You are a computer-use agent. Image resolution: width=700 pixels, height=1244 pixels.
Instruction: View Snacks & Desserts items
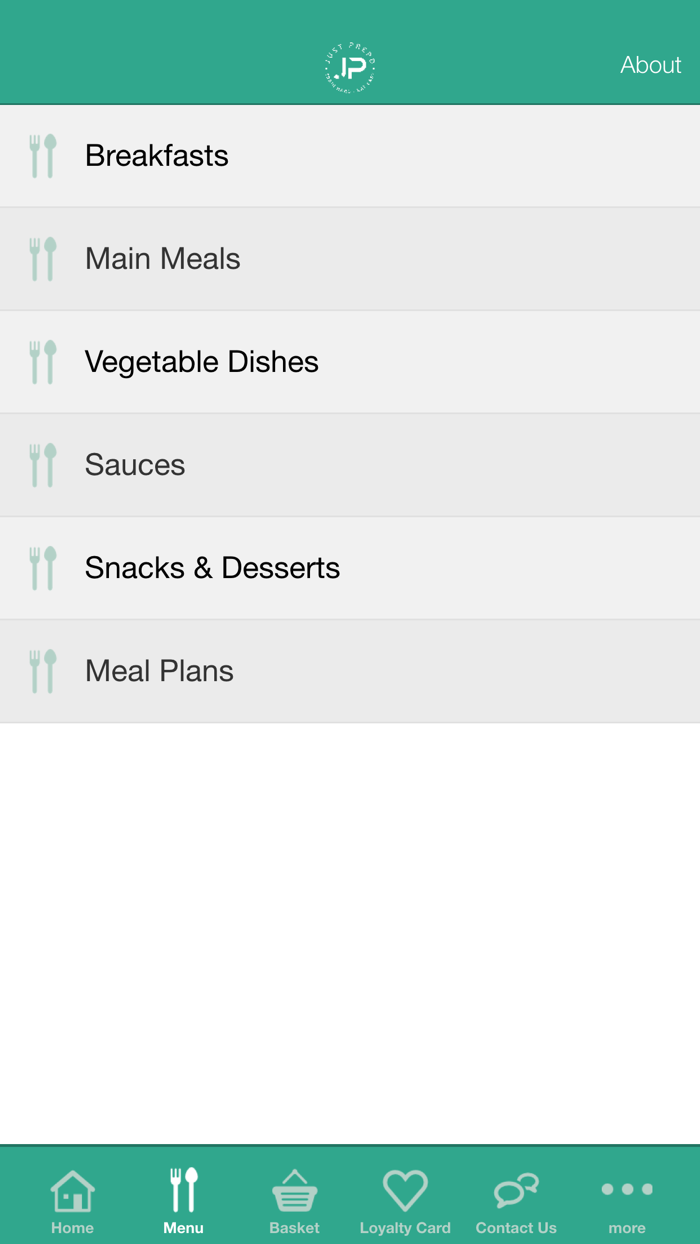[x=213, y=568]
